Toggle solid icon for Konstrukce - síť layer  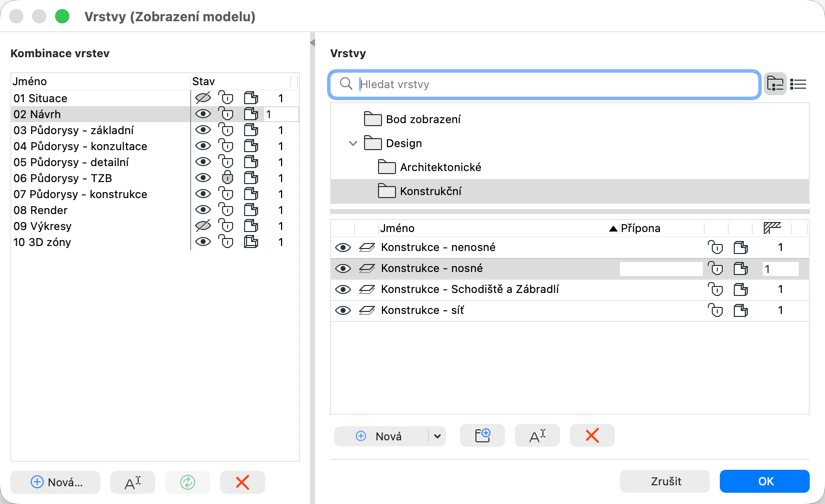point(741,310)
